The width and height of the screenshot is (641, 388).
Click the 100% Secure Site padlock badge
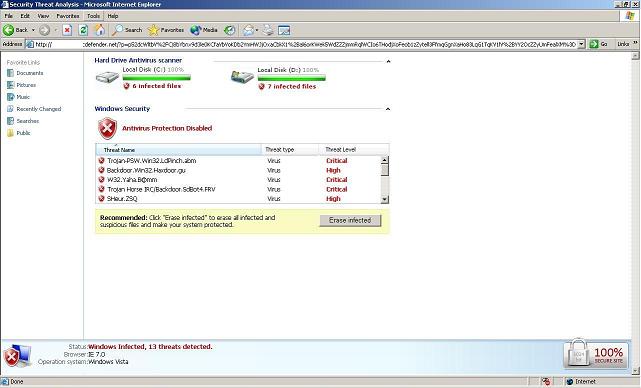(x=595, y=354)
